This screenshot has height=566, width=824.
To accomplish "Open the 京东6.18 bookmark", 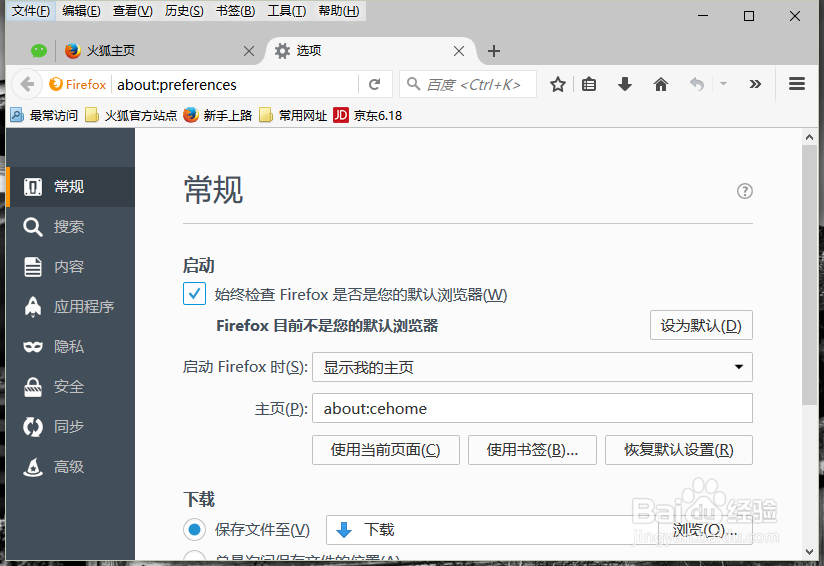I will (368, 115).
